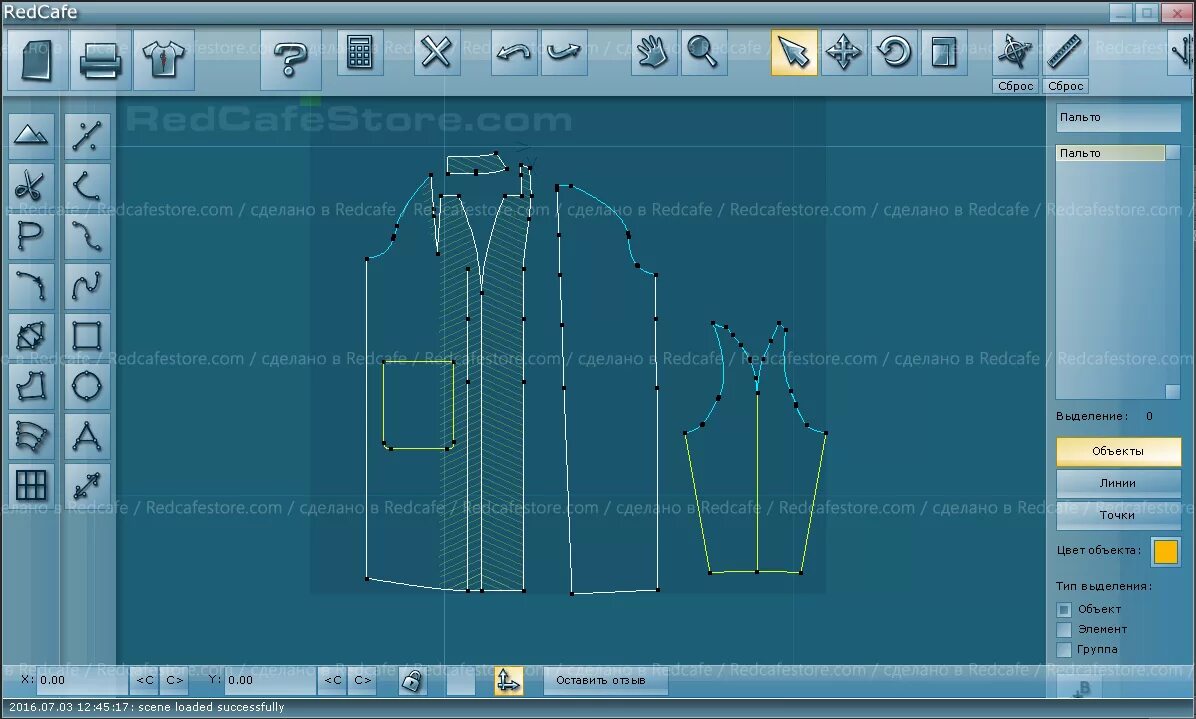Open the orange object color swatch
Screen dimensions: 1196x719
point(1165,551)
